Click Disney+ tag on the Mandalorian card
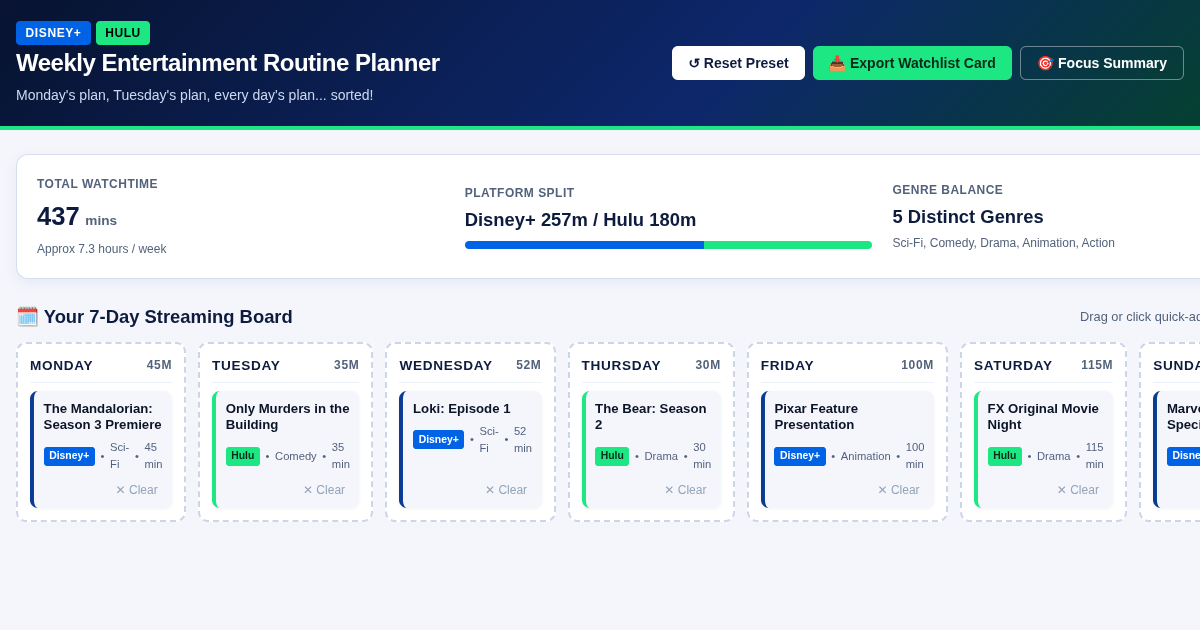This screenshot has width=1200, height=630. 69,456
